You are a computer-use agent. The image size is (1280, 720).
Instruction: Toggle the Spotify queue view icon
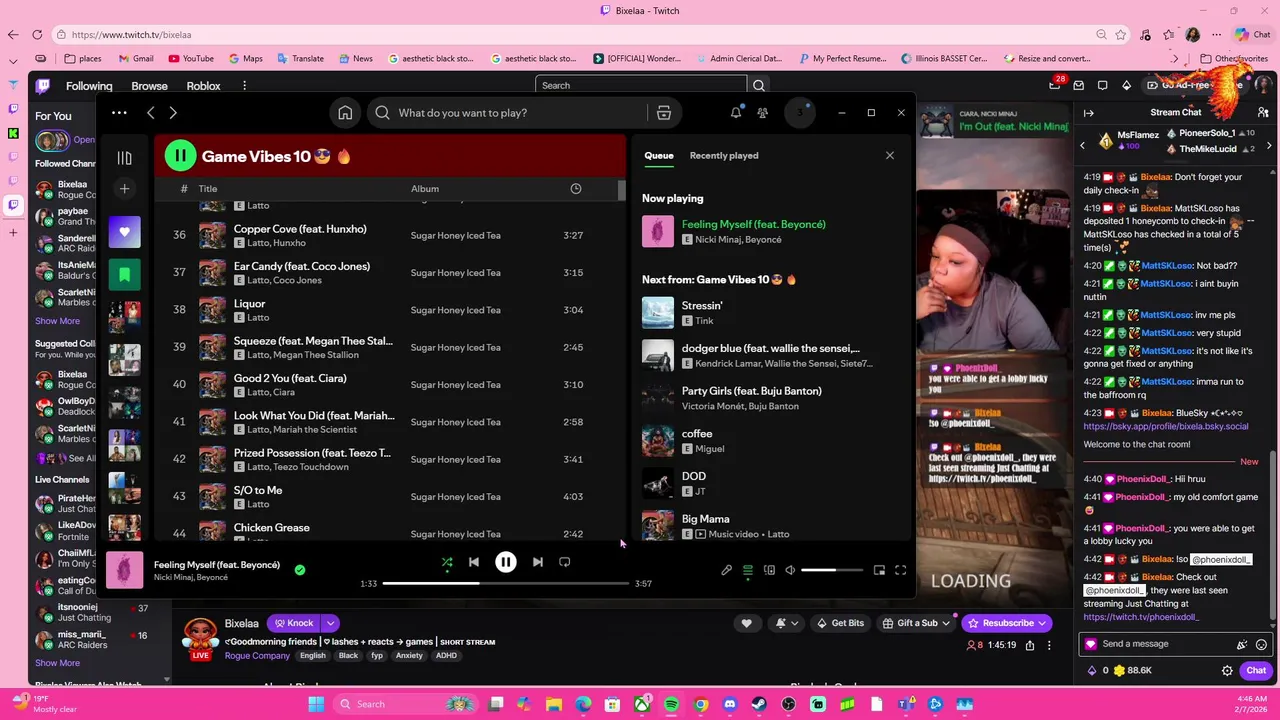[x=748, y=570]
